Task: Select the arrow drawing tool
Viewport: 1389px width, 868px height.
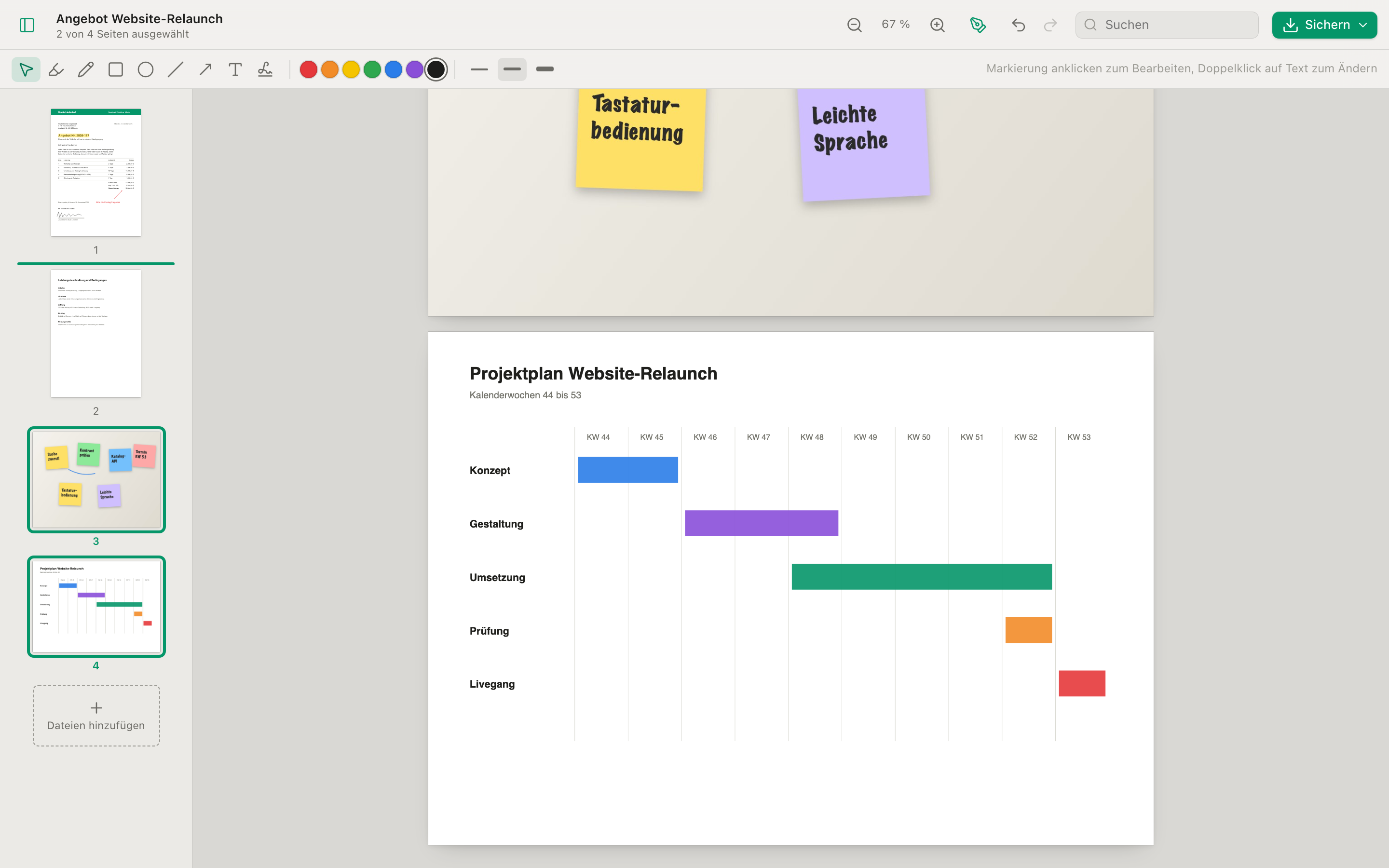Action: point(205,69)
